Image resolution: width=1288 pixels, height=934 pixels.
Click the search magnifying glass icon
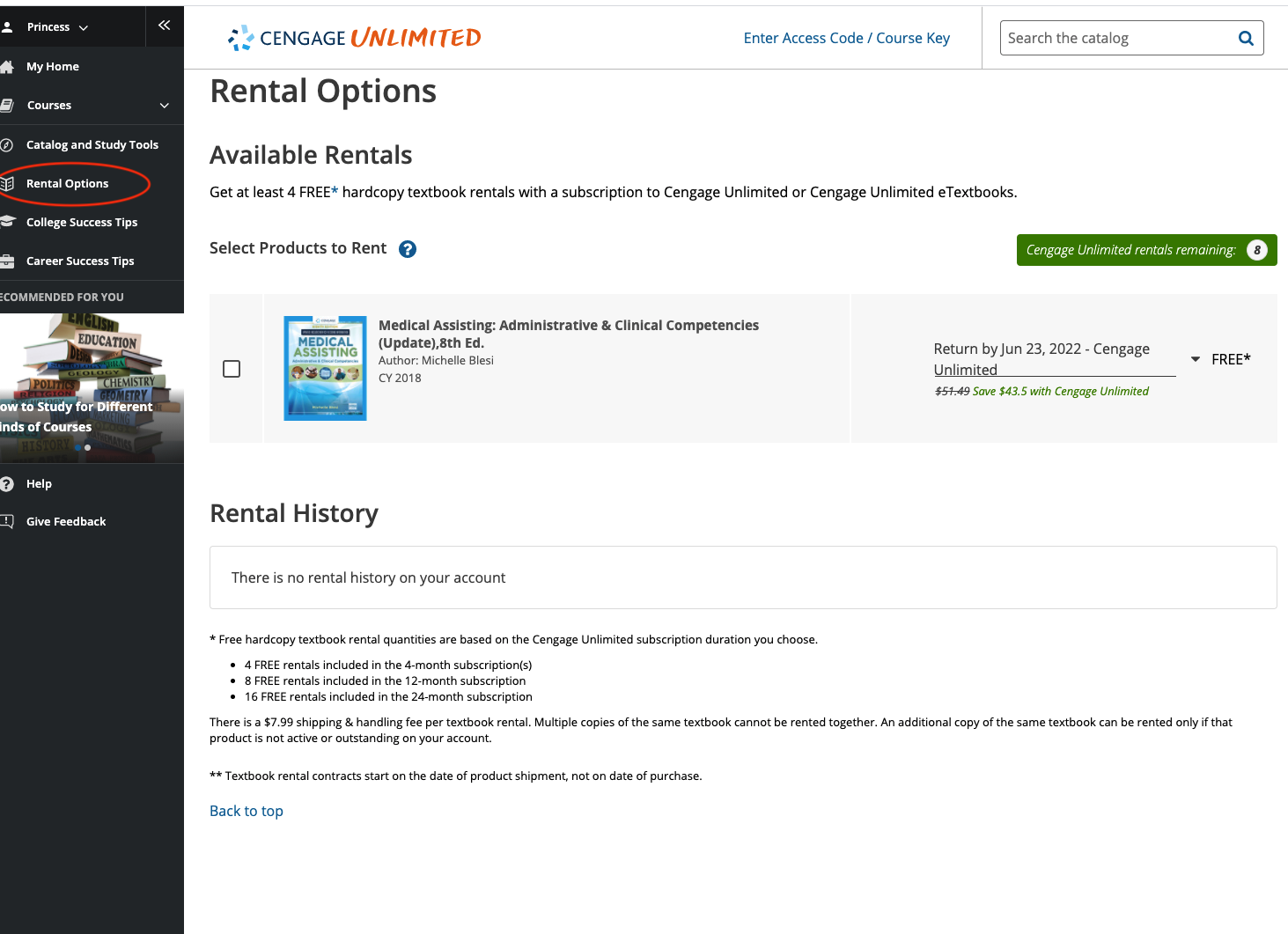click(x=1245, y=38)
